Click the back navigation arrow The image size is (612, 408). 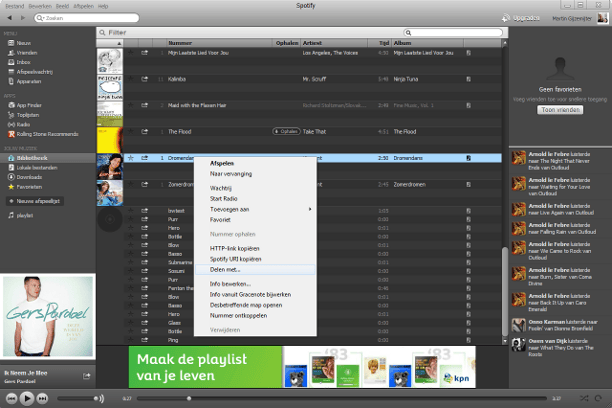[x=9, y=18]
